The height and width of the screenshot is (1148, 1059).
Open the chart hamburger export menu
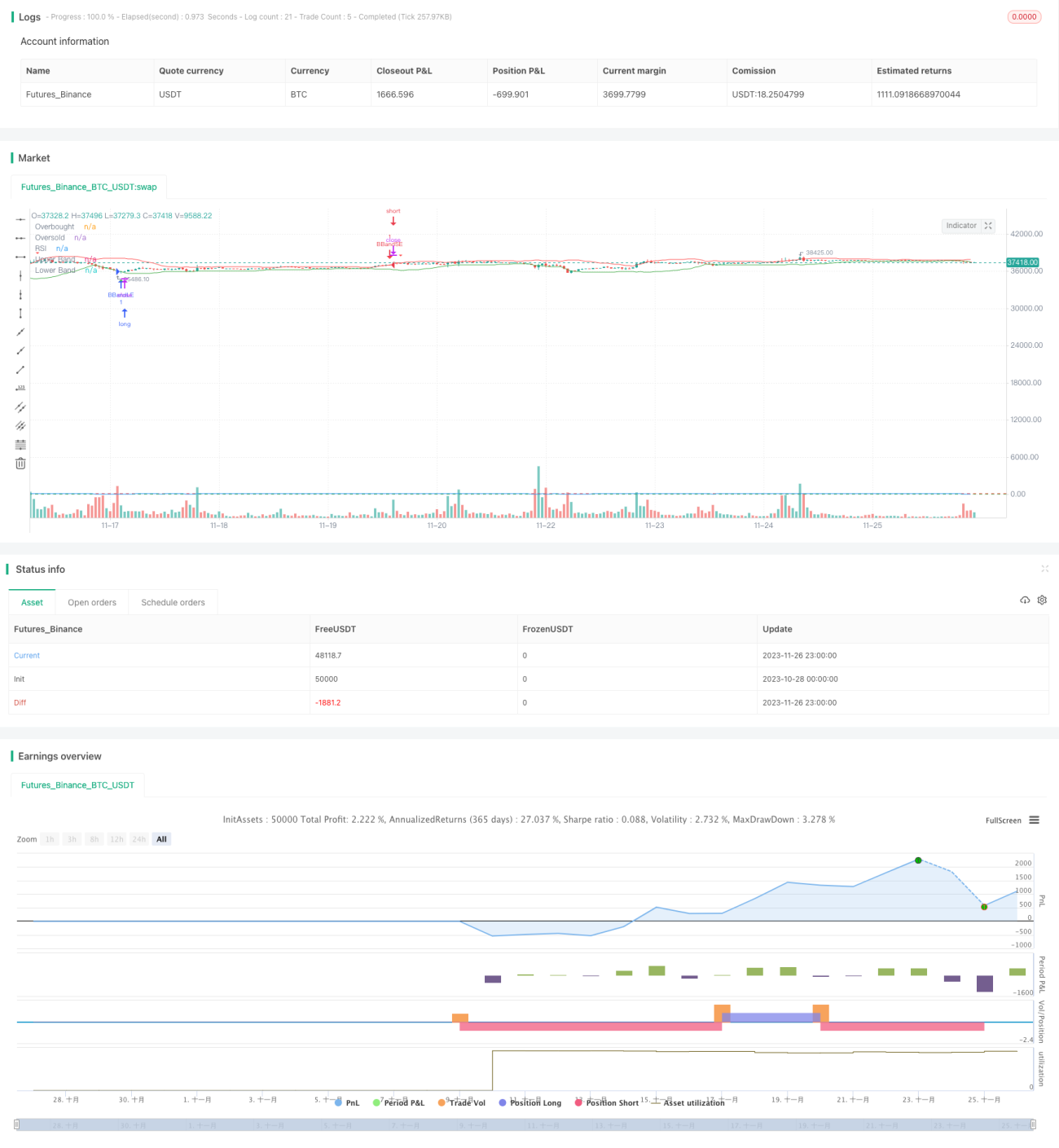pos(1034,820)
